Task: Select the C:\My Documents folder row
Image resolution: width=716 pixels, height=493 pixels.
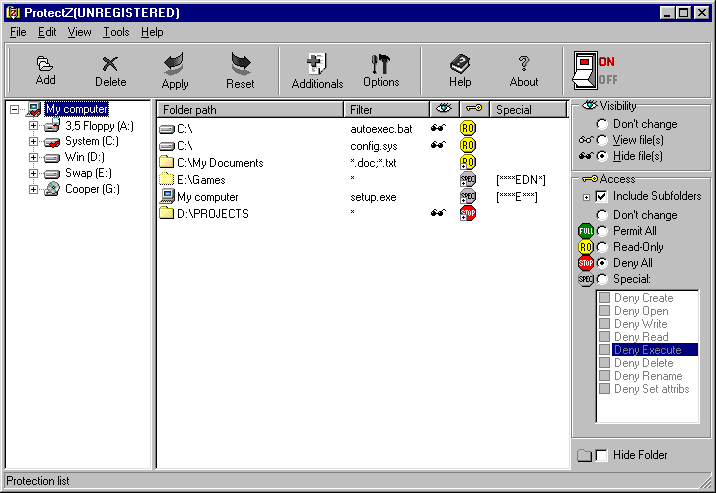Action: [363, 163]
